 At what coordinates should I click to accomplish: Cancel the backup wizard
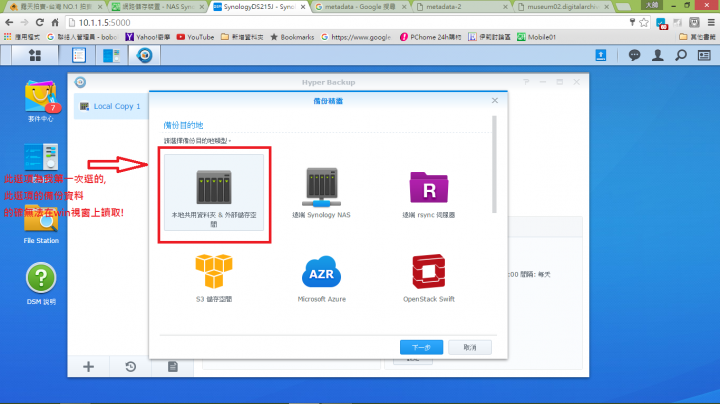tap(470, 347)
